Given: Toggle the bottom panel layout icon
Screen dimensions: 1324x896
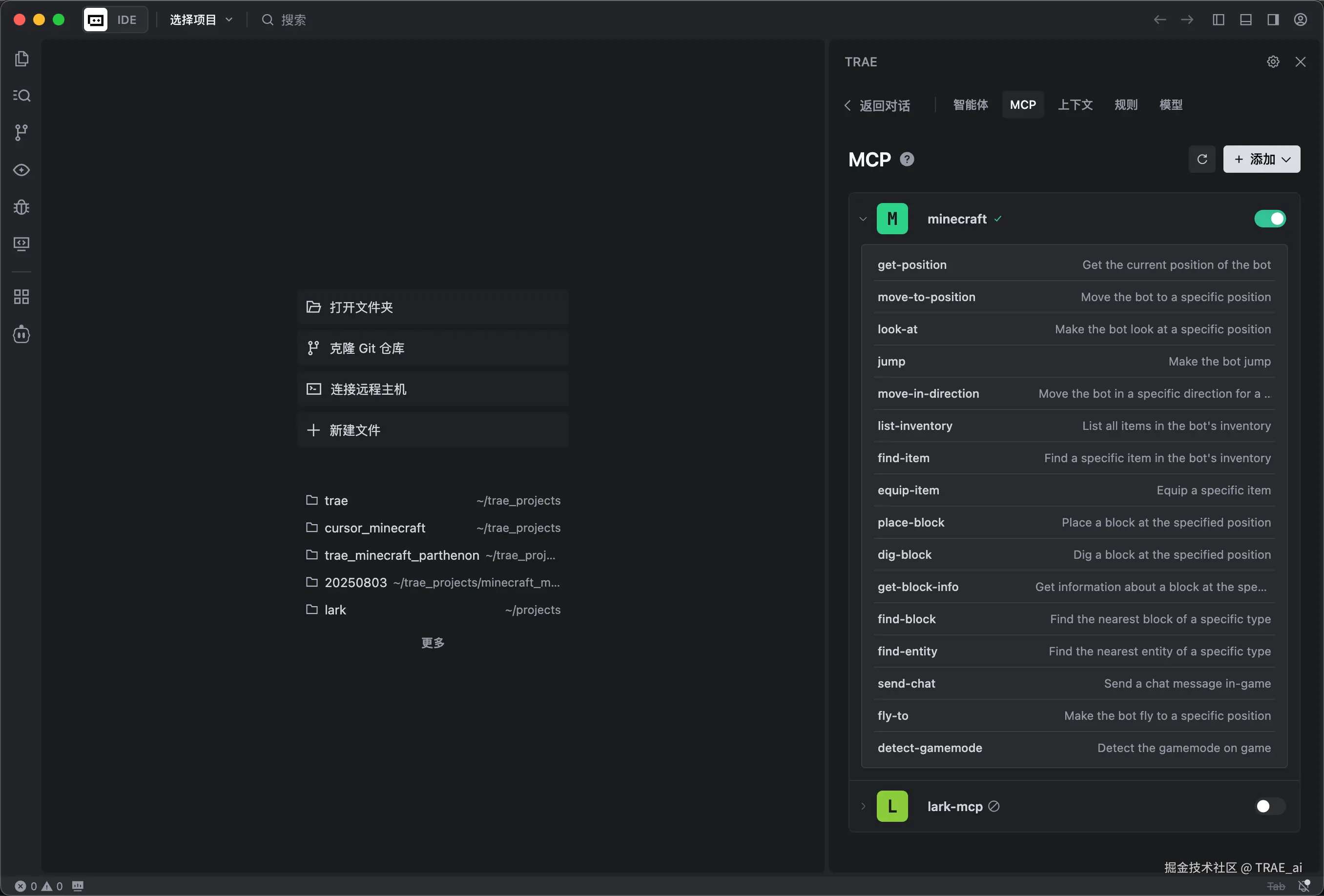Looking at the screenshot, I should pos(1246,20).
